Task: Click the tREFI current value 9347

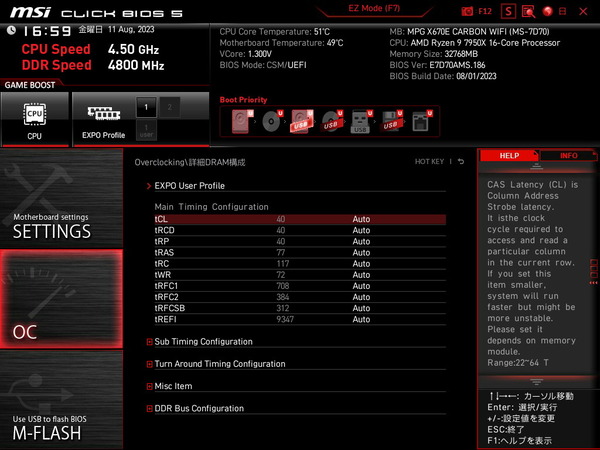Action: [x=285, y=319]
